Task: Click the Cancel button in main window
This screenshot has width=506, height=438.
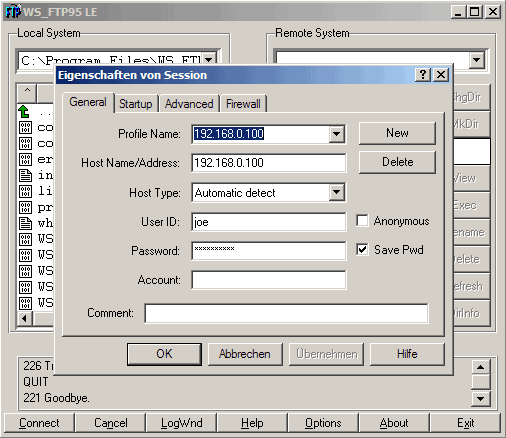Action: (111, 423)
